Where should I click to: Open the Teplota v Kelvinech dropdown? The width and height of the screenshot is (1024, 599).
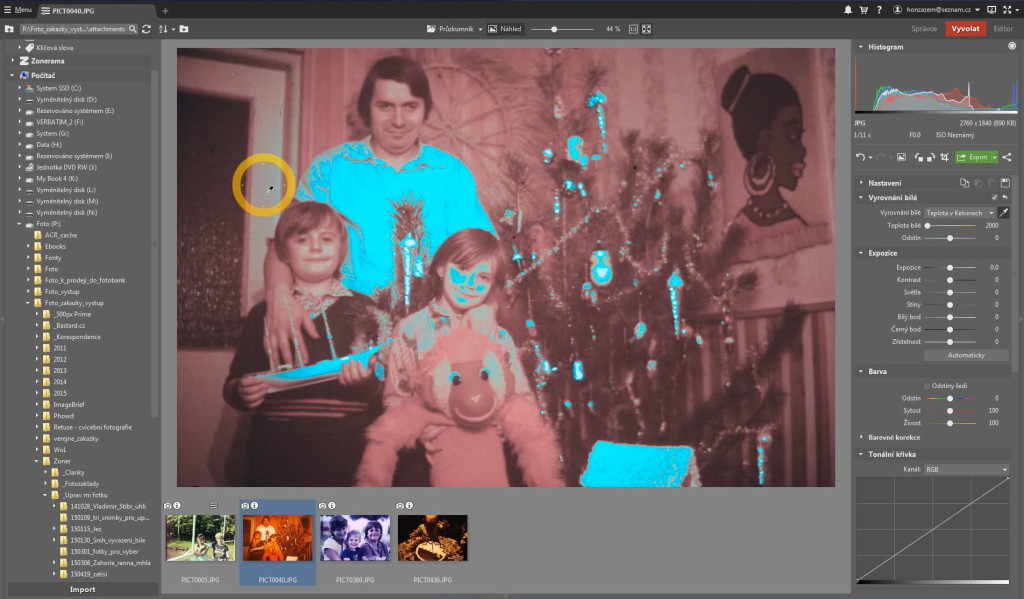pos(959,213)
